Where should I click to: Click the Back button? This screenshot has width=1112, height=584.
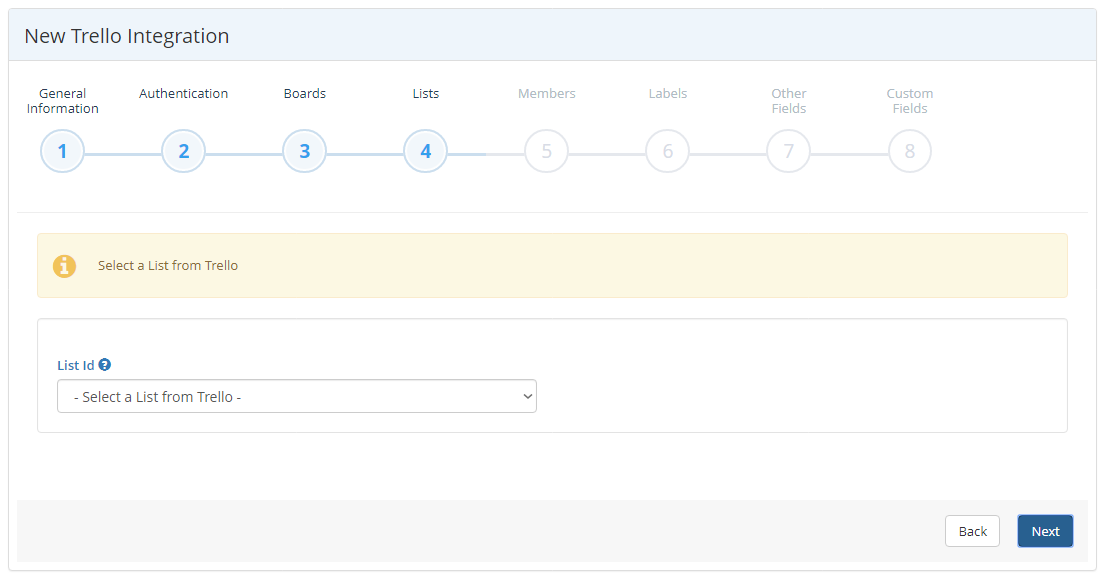click(972, 531)
